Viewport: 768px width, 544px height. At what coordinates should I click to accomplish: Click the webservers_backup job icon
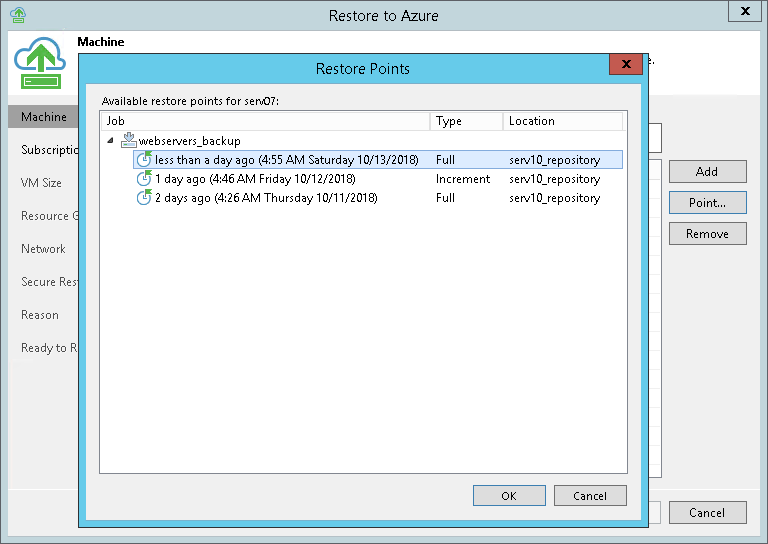pyautogui.click(x=128, y=141)
